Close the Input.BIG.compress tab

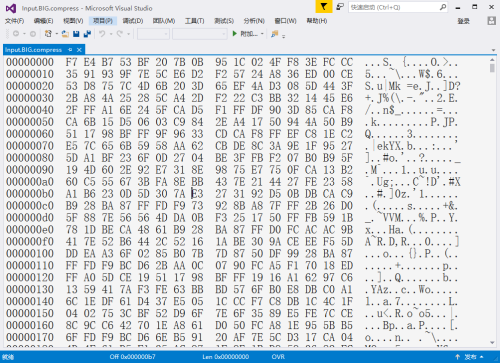coord(79,50)
